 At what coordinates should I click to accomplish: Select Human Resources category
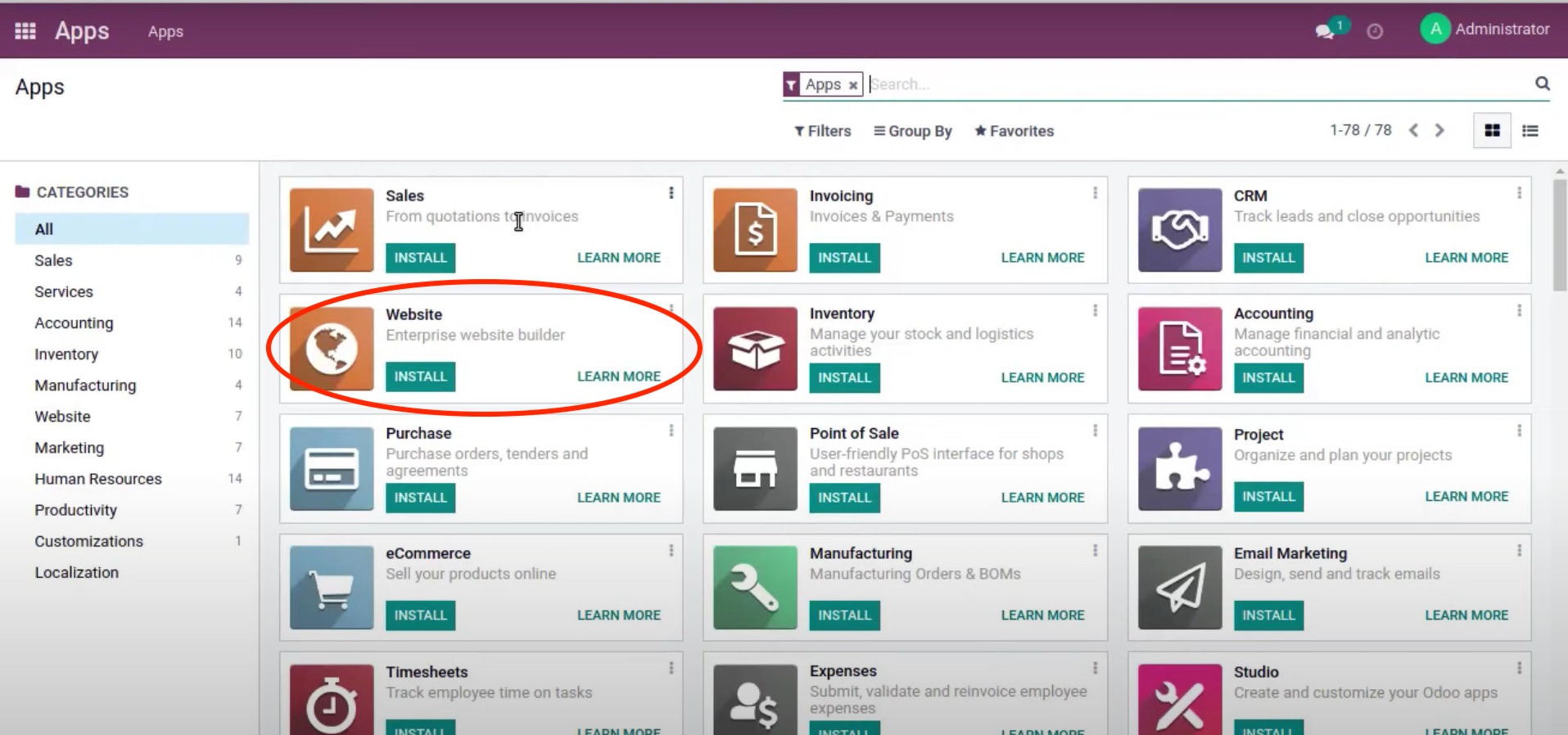point(98,479)
